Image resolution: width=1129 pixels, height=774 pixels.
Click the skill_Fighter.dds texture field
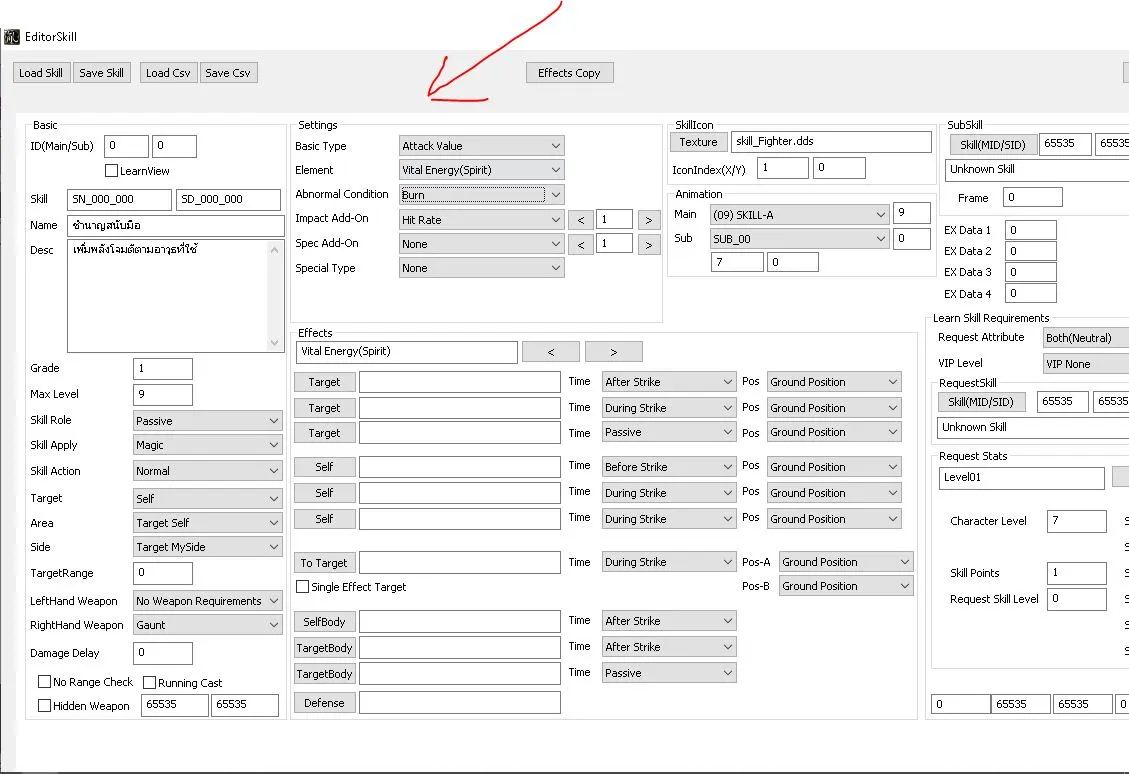point(831,142)
